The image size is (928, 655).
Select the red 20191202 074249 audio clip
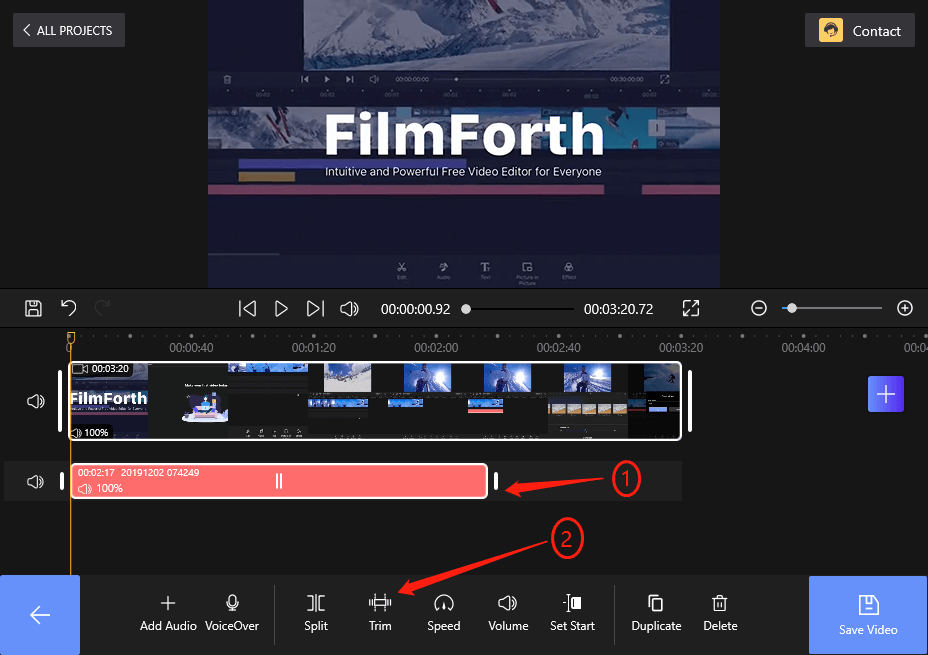coord(279,481)
